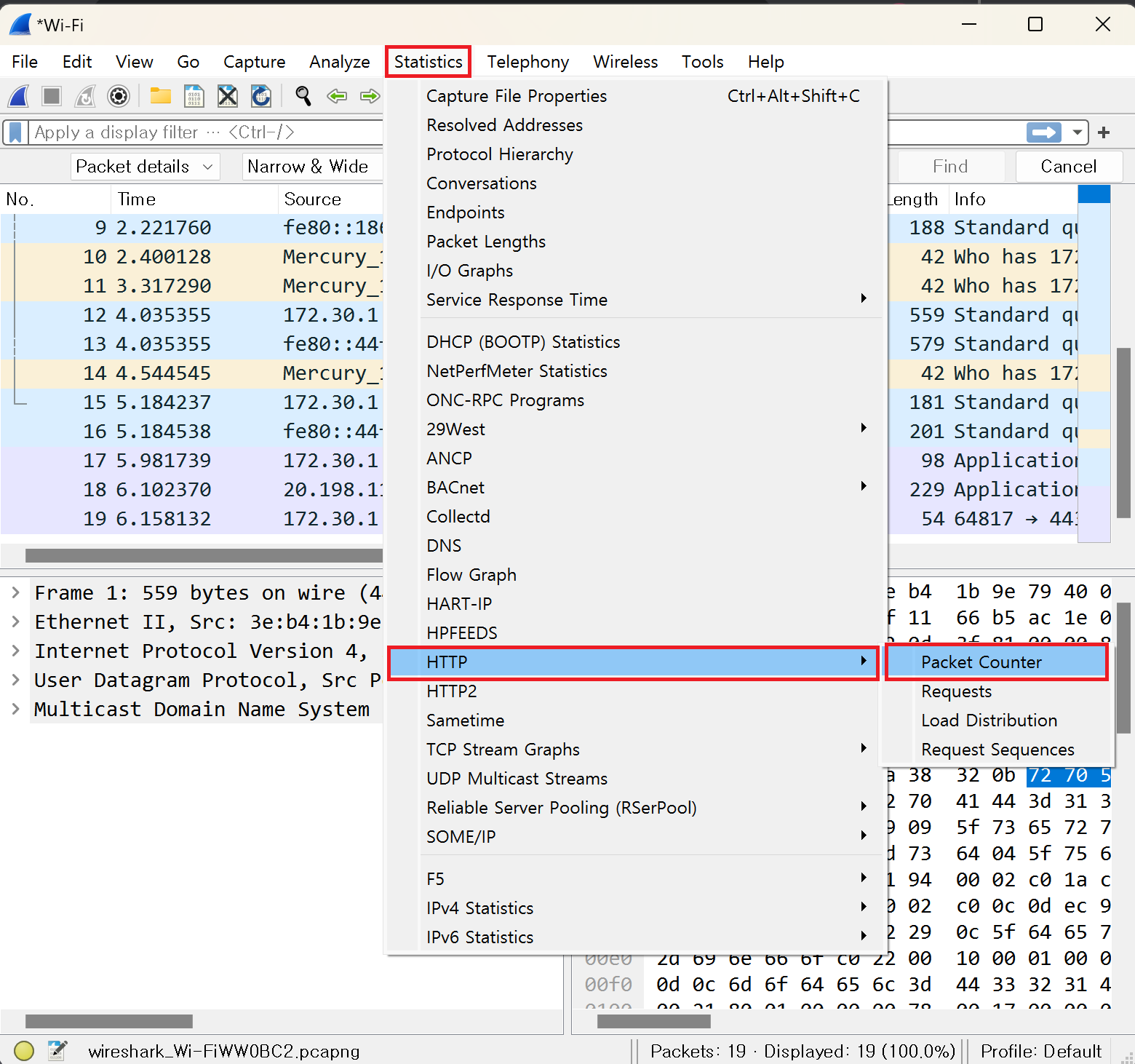Choose Request Sequences in the HTTP submenu
Viewport: 1135px width, 1064px height.
click(996, 750)
